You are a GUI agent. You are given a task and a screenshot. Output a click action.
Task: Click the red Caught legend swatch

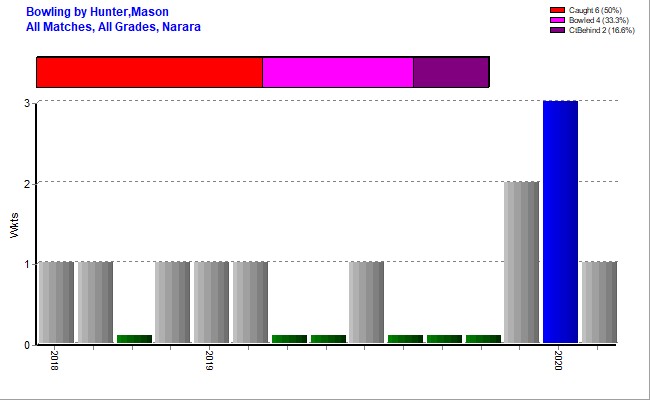pos(557,10)
